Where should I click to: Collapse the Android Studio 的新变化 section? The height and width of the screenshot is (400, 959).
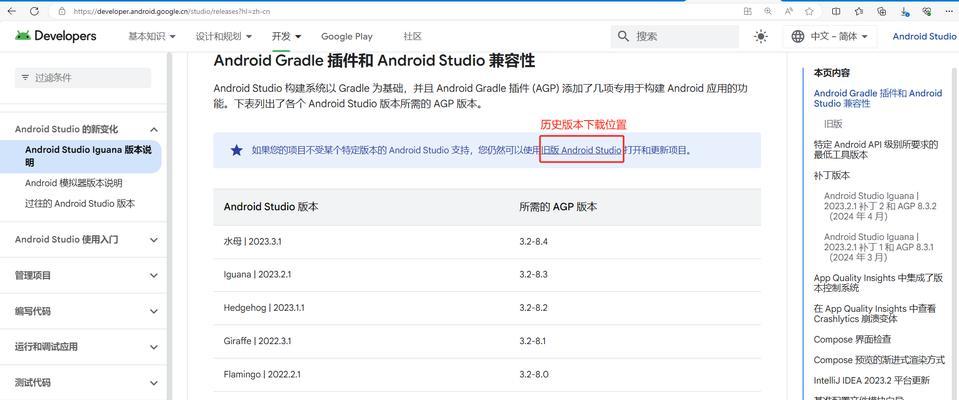click(154, 129)
